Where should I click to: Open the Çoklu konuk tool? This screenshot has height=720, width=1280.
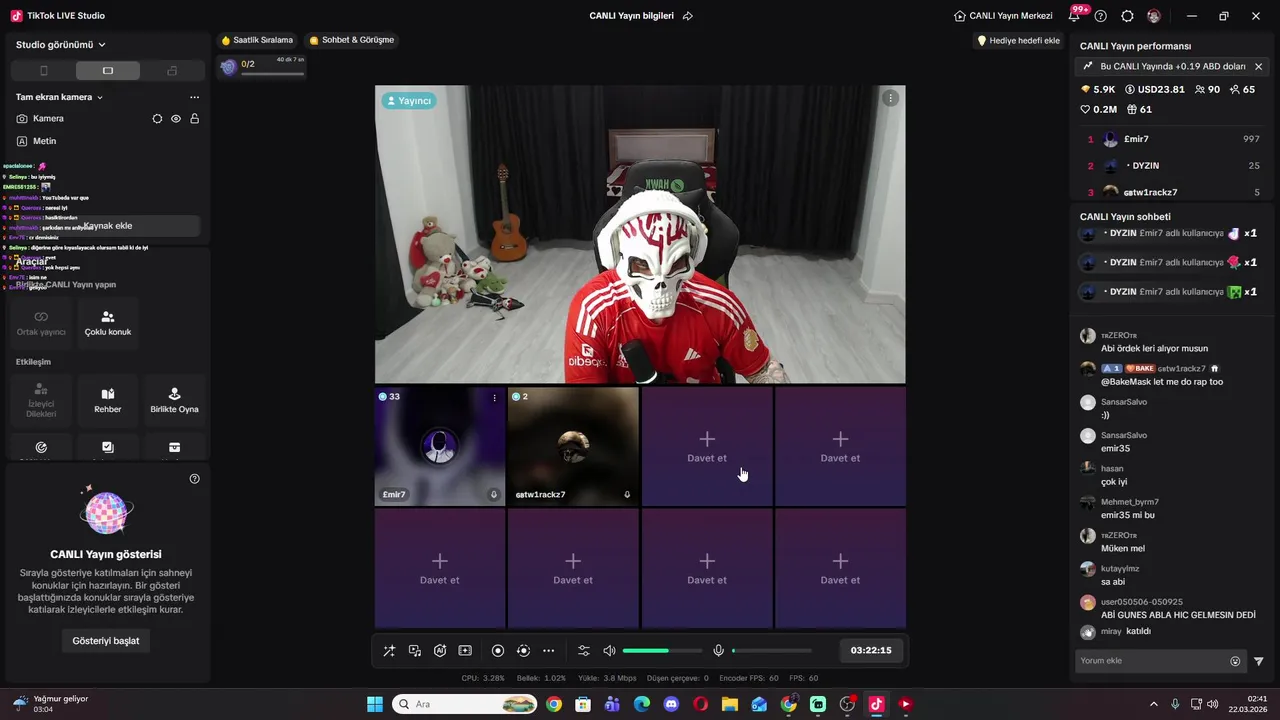[108, 323]
